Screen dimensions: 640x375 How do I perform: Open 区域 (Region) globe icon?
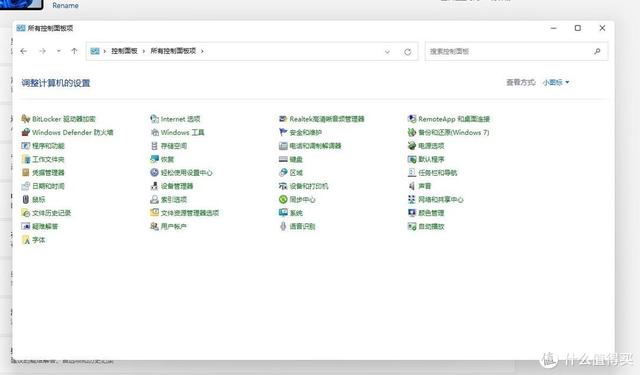(283, 173)
